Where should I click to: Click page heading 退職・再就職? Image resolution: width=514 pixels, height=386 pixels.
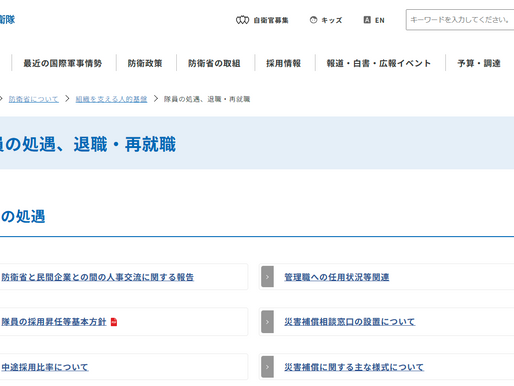(125, 144)
